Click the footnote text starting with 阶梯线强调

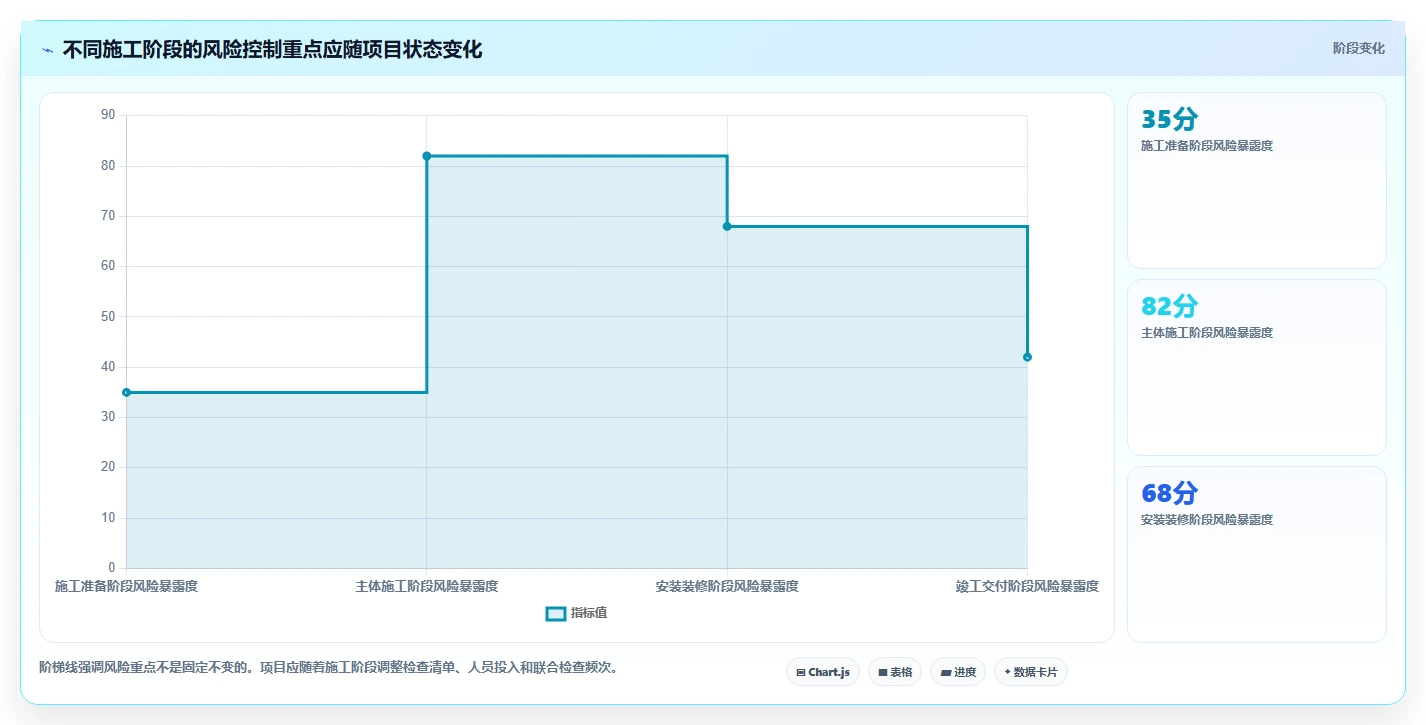point(328,668)
